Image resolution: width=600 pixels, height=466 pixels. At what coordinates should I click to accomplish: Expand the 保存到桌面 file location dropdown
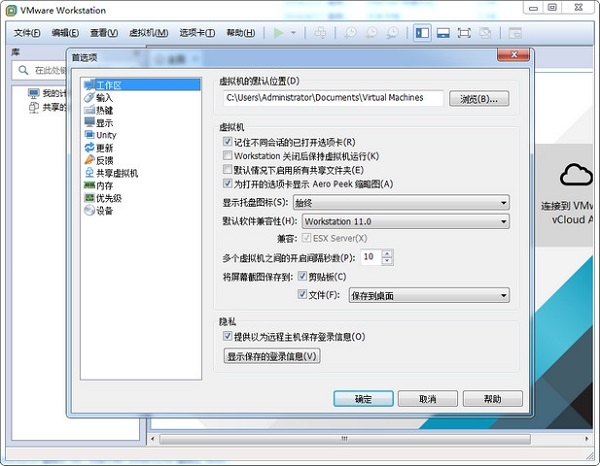(x=429, y=295)
